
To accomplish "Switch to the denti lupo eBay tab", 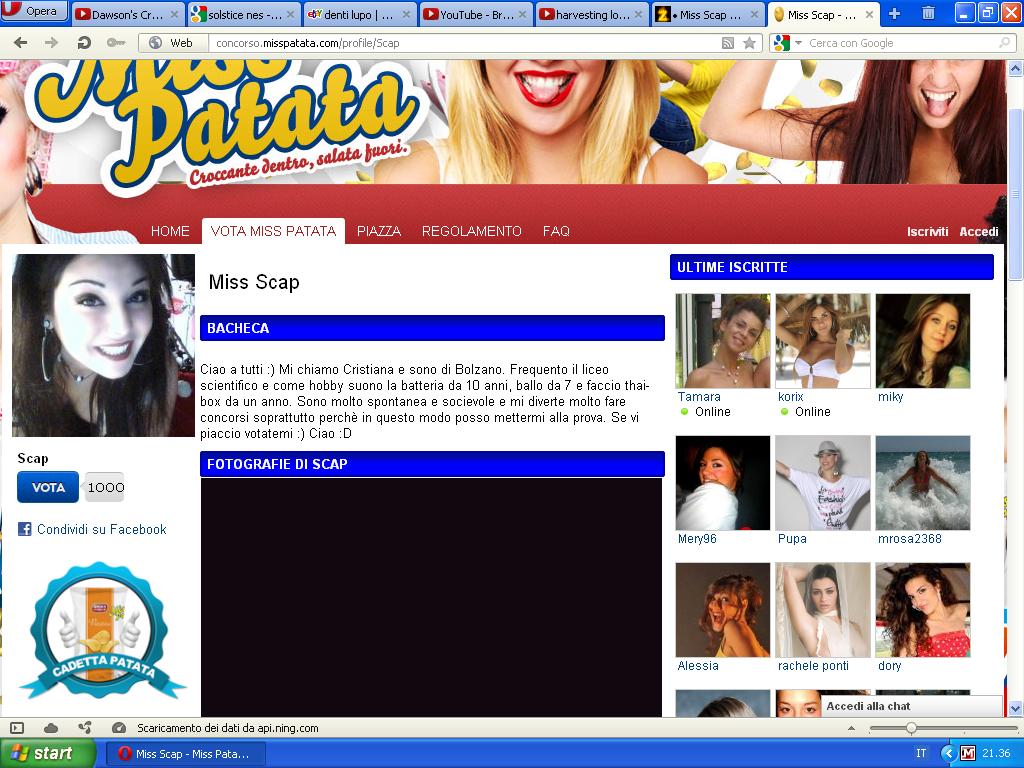I will [360, 14].
